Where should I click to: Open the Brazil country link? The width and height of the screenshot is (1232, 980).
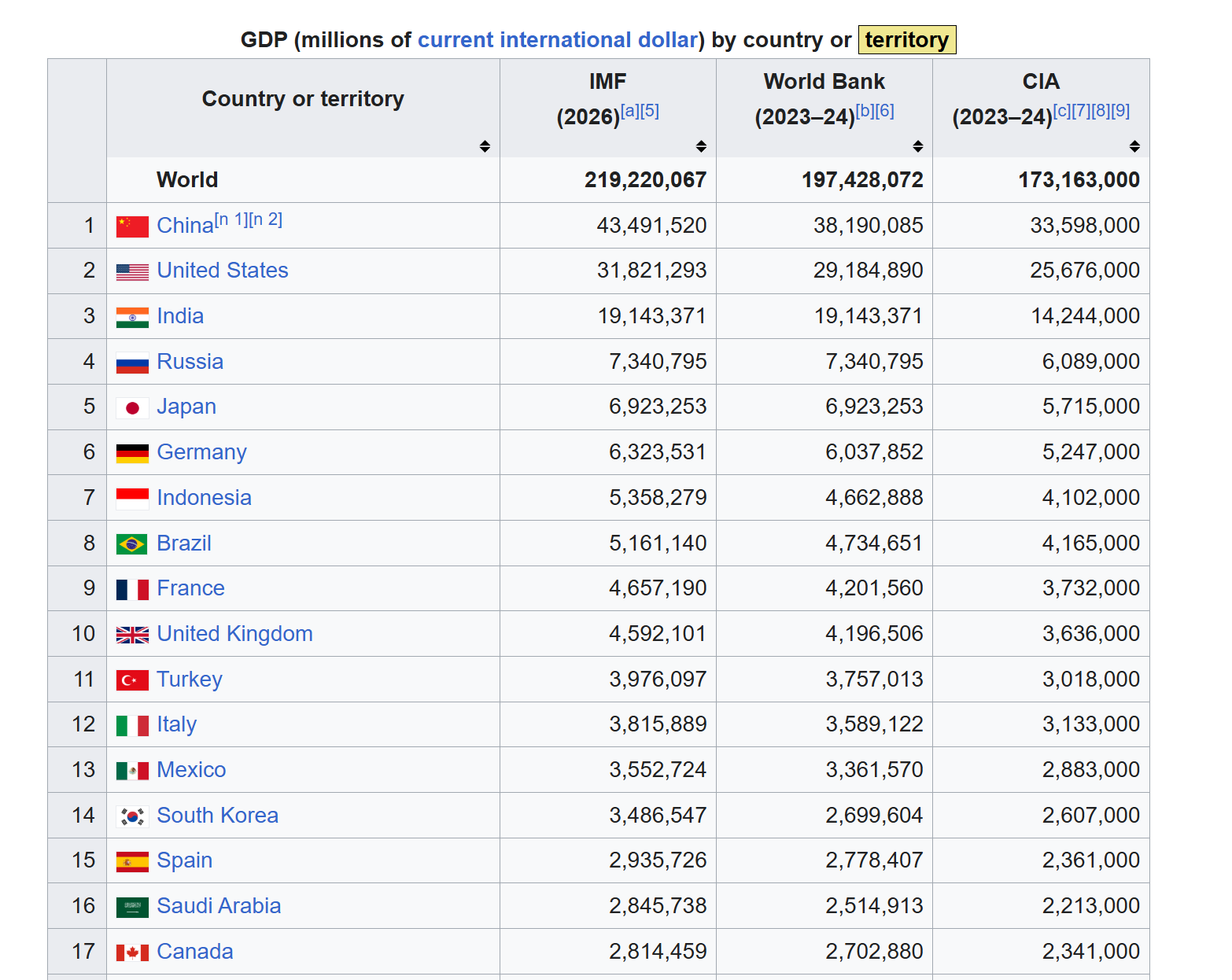click(x=184, y=543)
